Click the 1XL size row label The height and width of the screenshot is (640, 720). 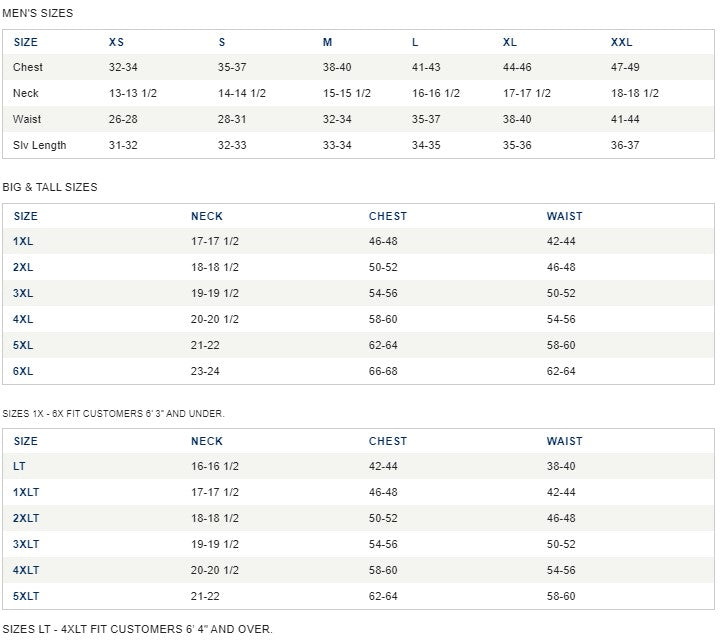[x=23, y=241]
